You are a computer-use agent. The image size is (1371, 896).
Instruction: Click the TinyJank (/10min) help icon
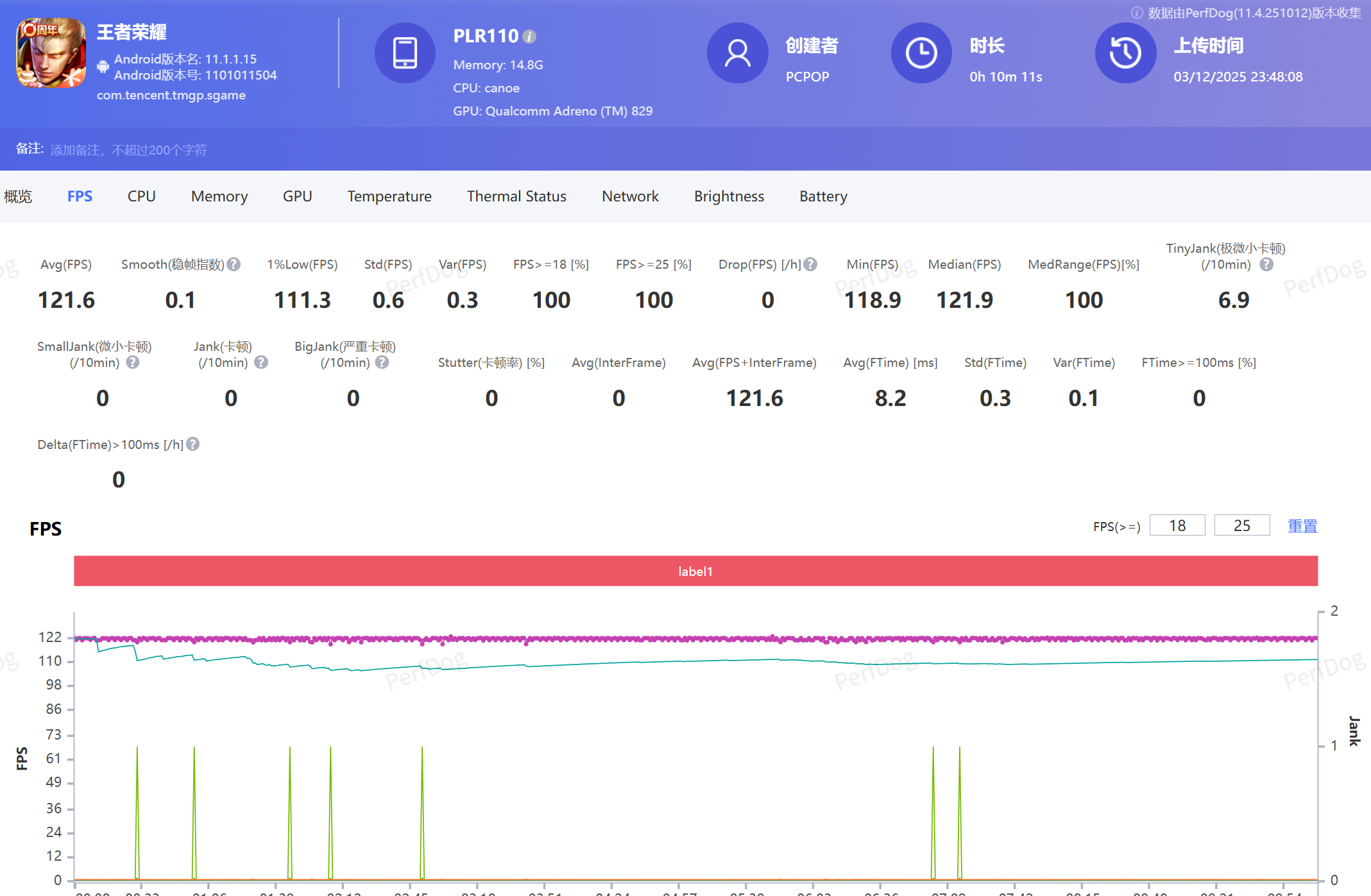coord(1266,264)
